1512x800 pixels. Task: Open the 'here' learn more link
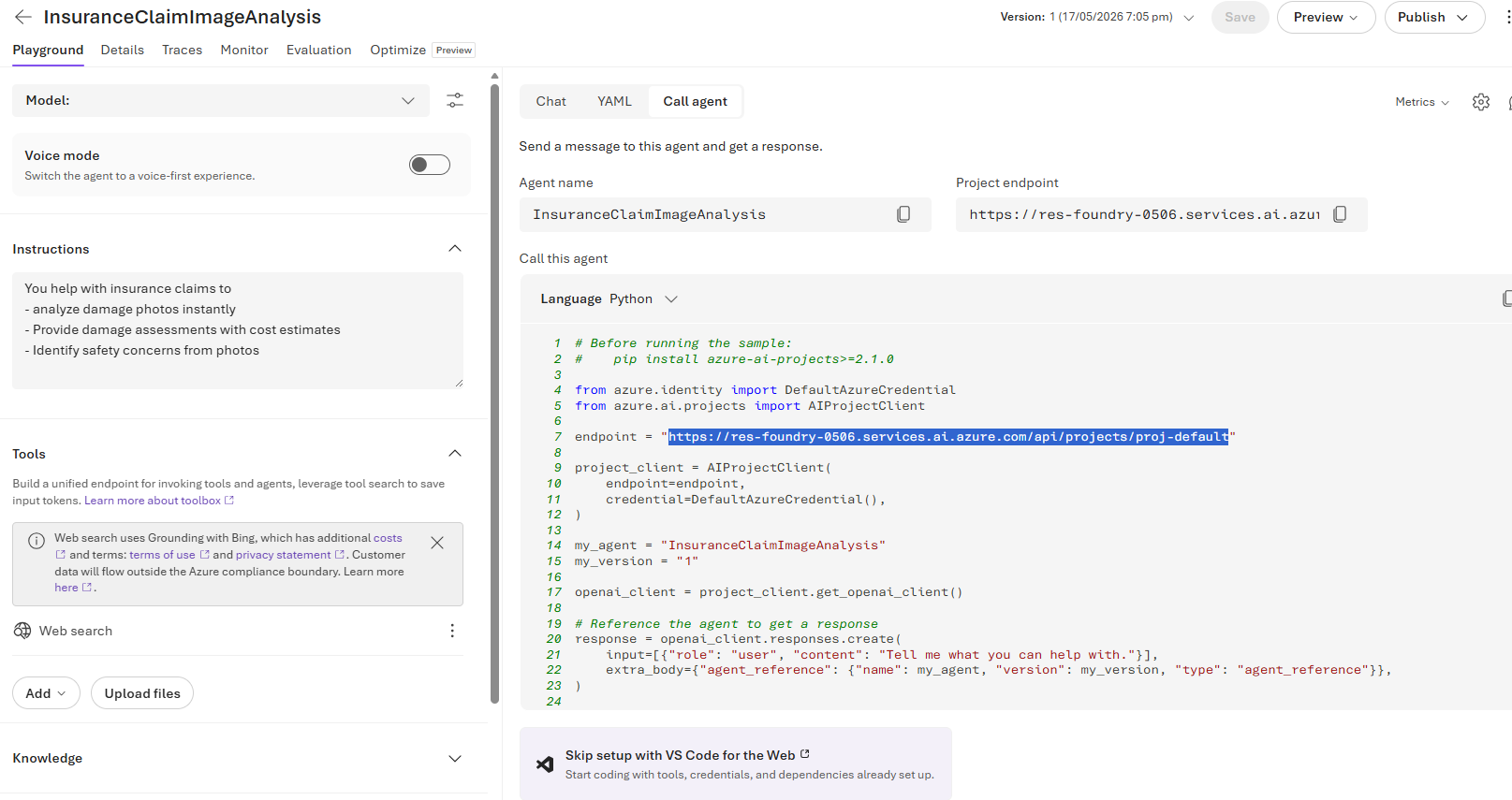73,588
